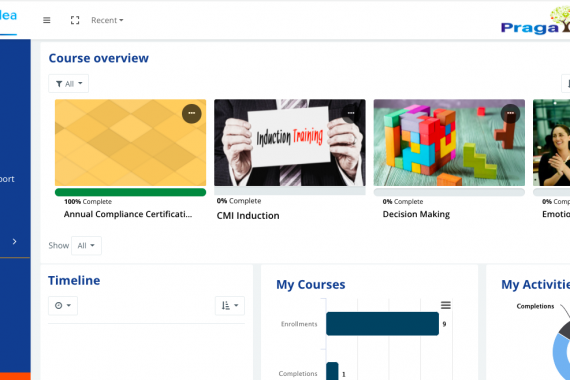
Task: Toggle fullscreen mode icon
Action: [75, 20]
